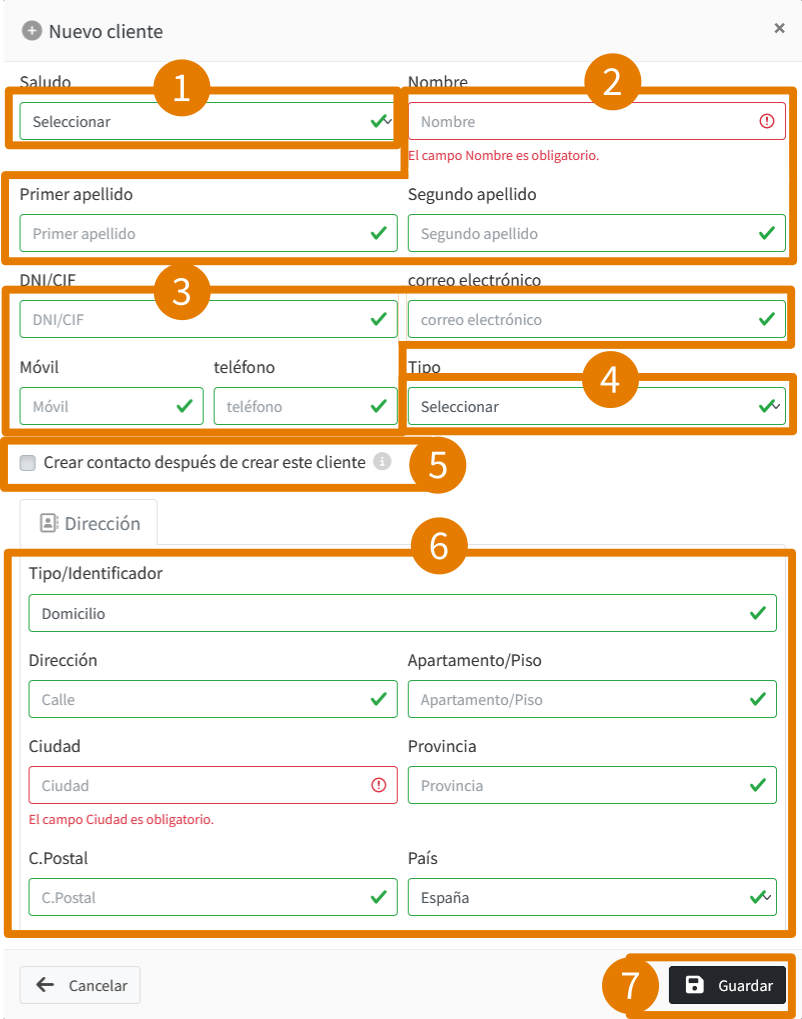
Task: Open the Saludo dropdown
Action: [207, 121]
